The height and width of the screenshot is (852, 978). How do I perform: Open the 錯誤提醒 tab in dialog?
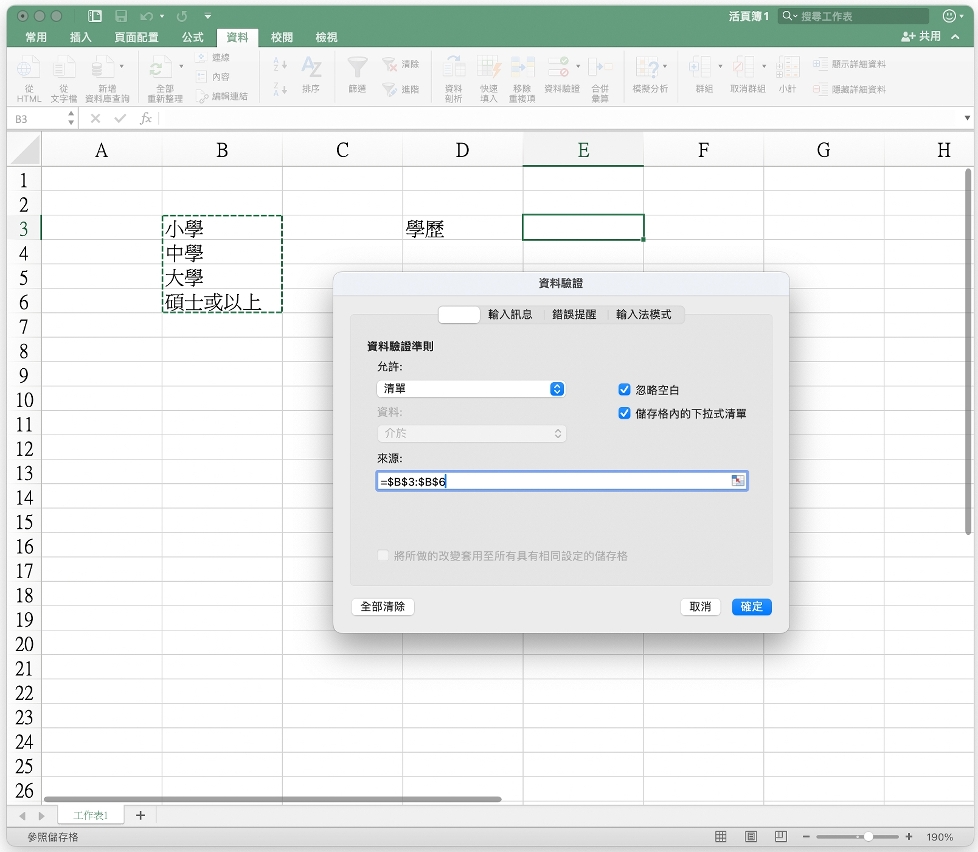coord(574,314)
